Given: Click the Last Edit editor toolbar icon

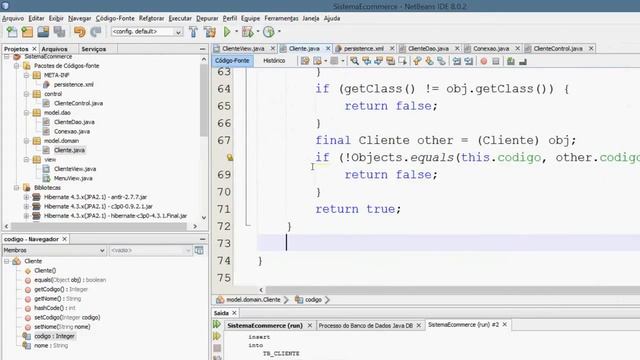Looking at the screenshot, I should pos(305,61).
